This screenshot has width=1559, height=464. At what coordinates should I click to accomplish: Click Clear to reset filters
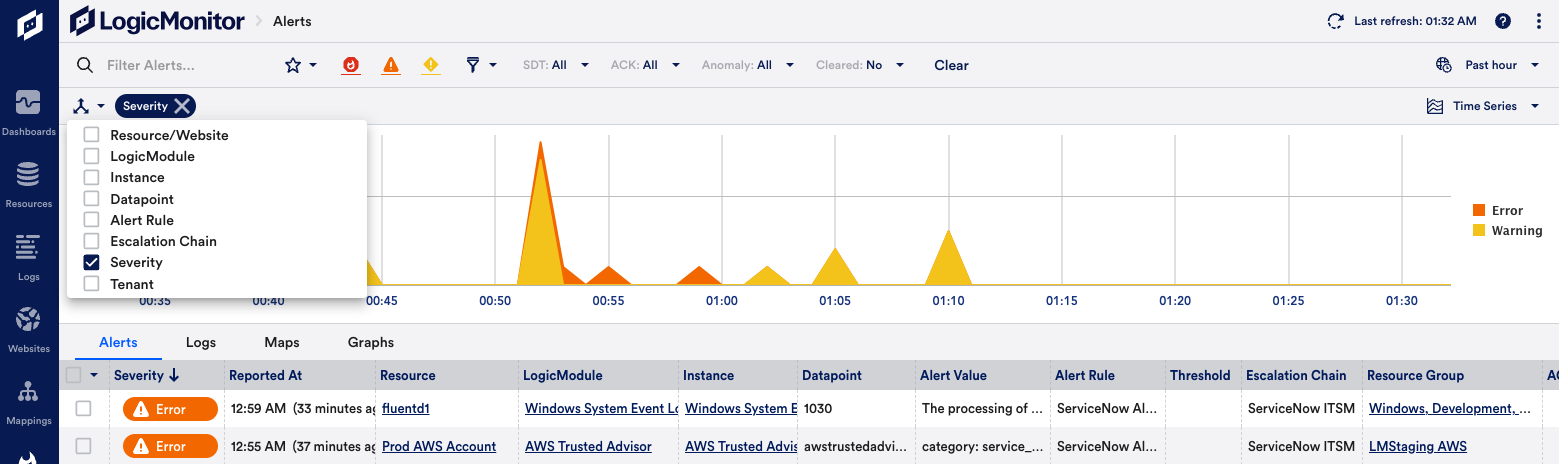[951, 65]
